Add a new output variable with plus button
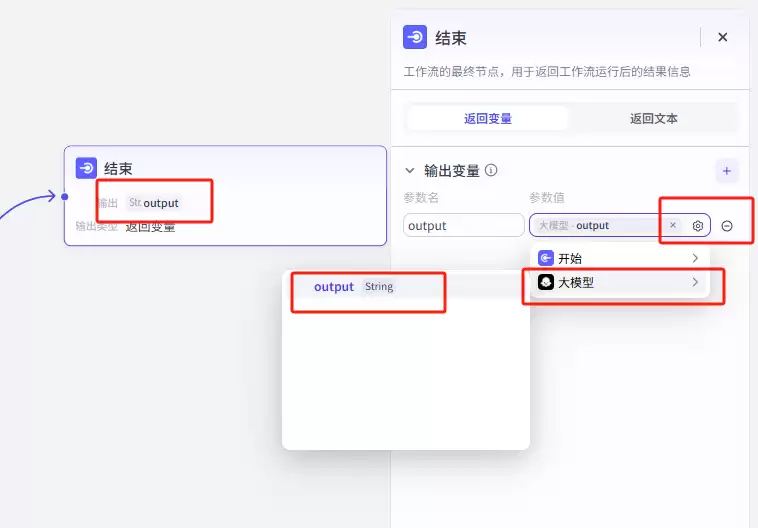Screen dimensions: 758x528 727,171
